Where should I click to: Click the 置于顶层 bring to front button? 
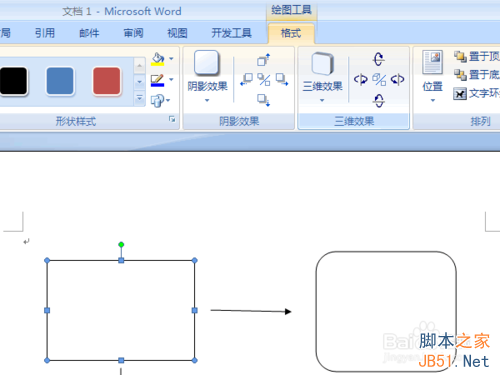[x=477, y=57]
